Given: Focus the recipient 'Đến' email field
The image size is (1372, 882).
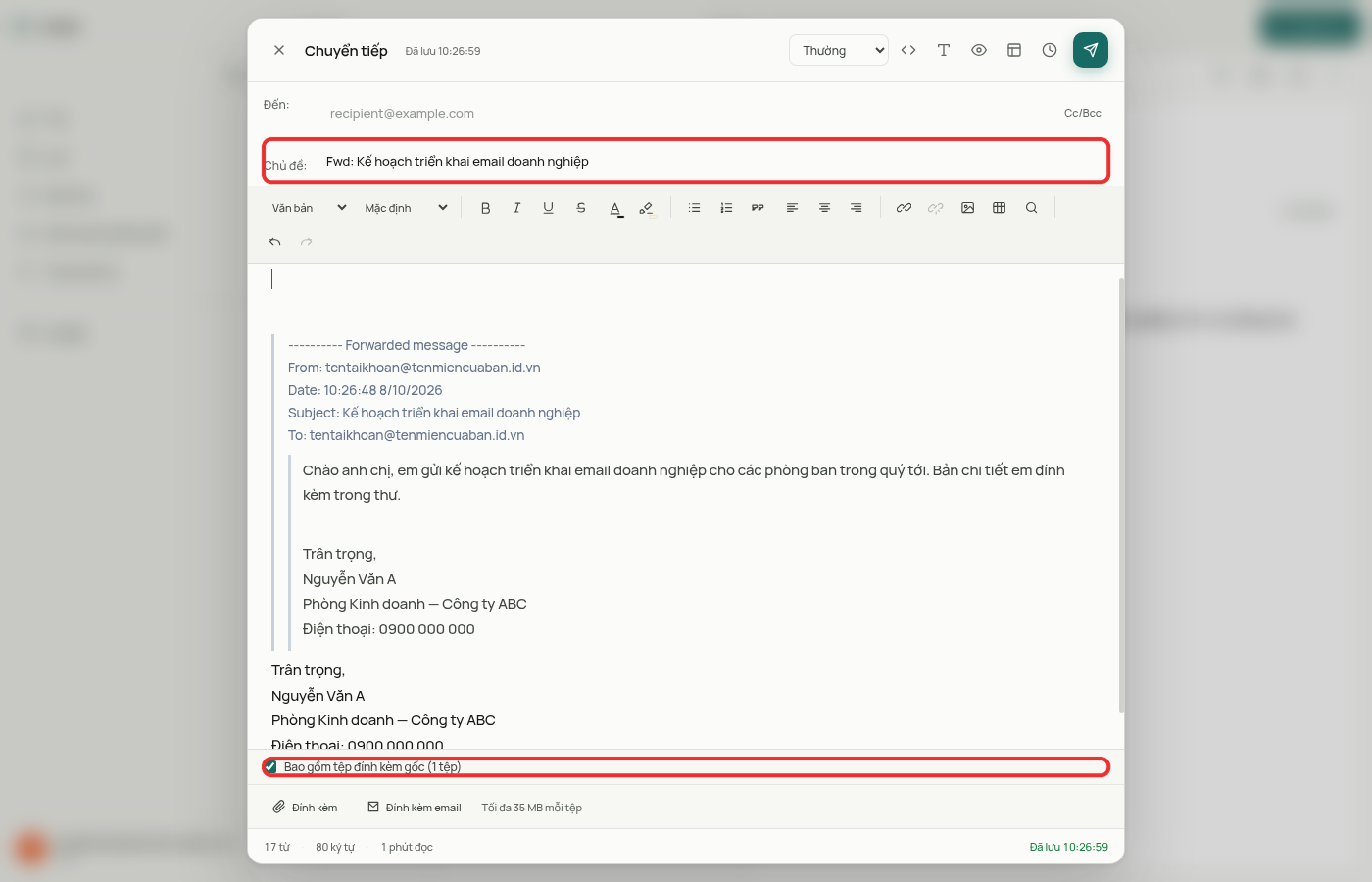Looking at the screenshot, I should [x=686, y=114].
